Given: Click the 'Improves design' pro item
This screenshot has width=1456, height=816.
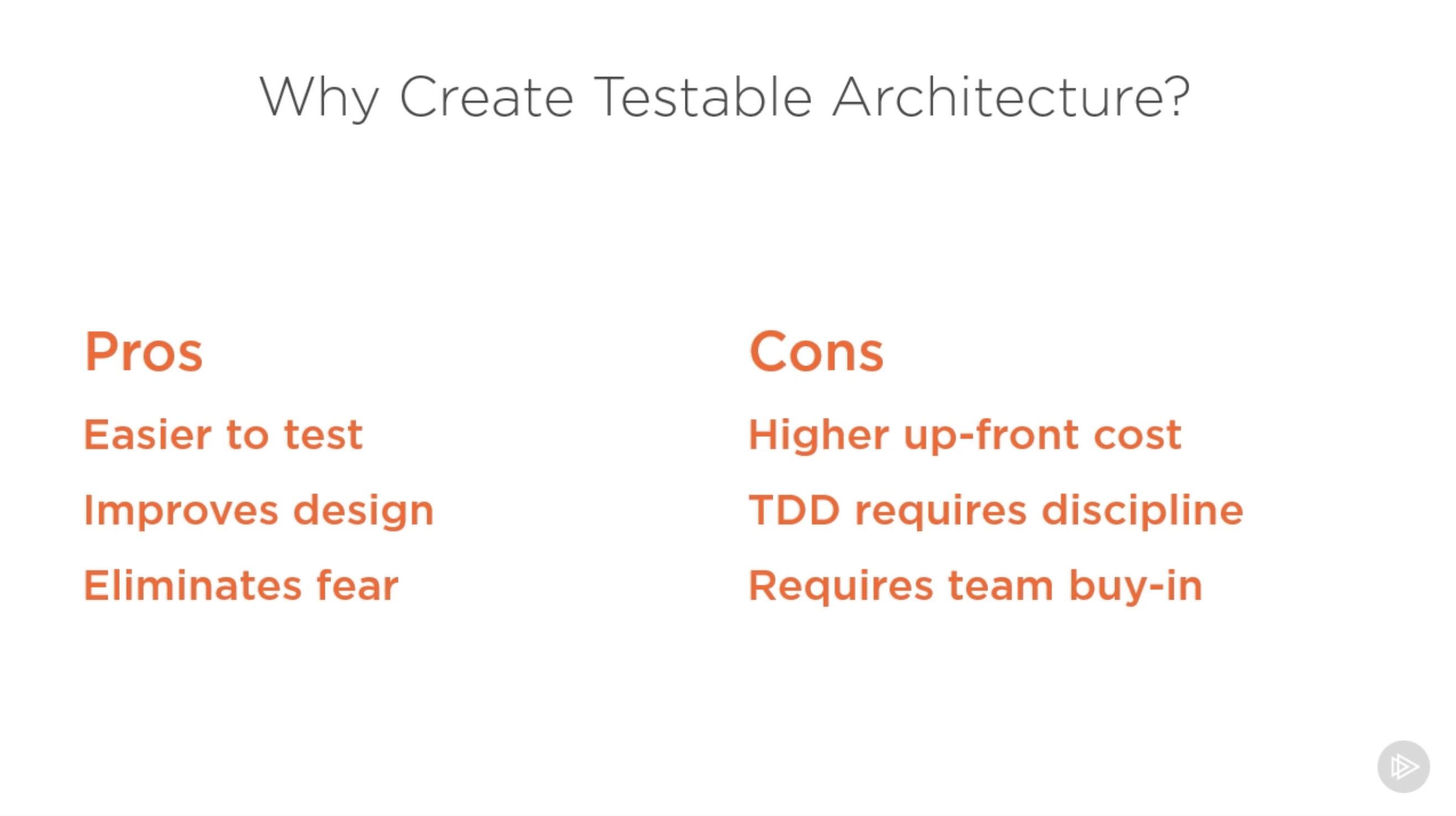Looking at the screenshot, I should pyautogui.click(x=258, y=510).
